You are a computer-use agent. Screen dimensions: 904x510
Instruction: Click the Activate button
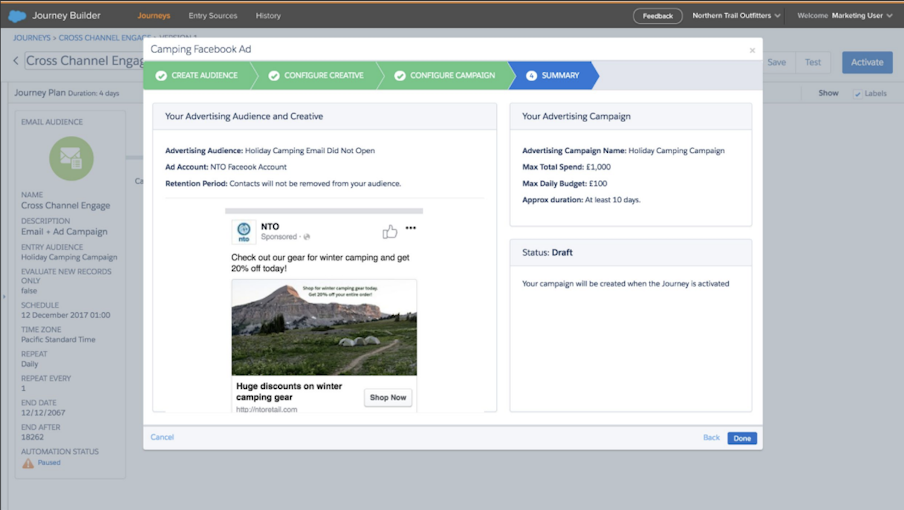(867, 62)
